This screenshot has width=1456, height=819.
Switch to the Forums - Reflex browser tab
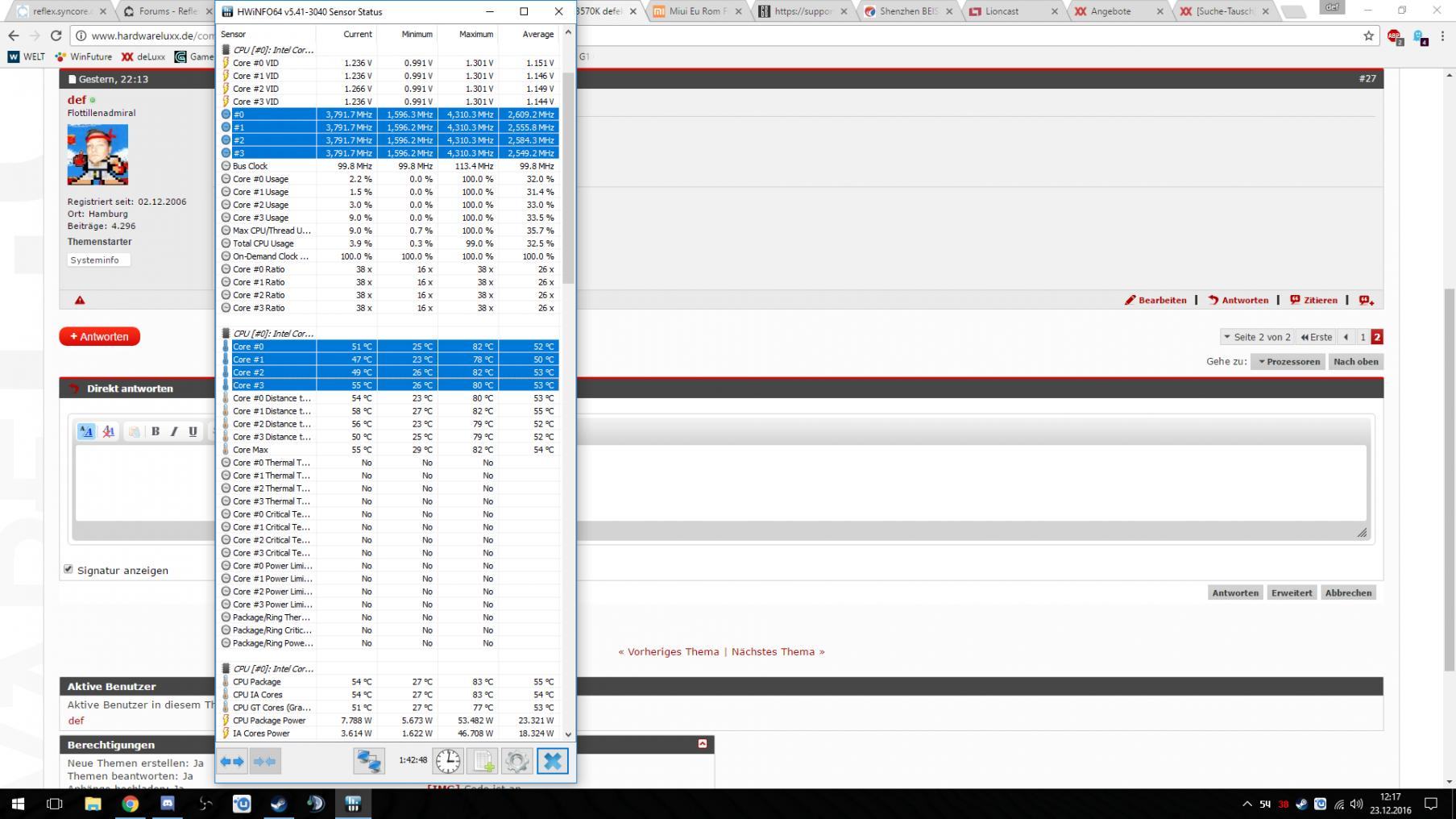pyautogui.click(x=168, y=11)
